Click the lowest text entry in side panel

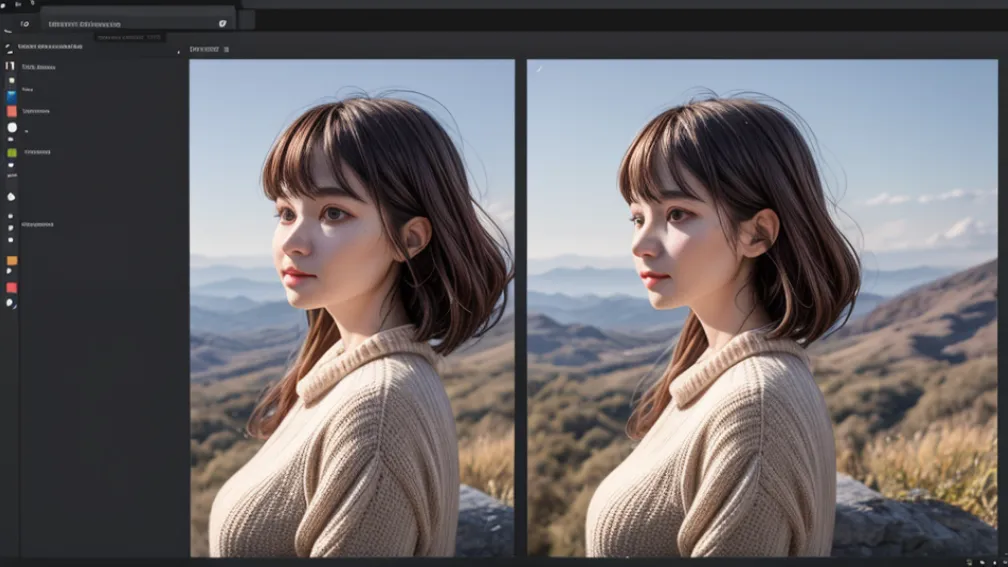click(x=38, y=225)
